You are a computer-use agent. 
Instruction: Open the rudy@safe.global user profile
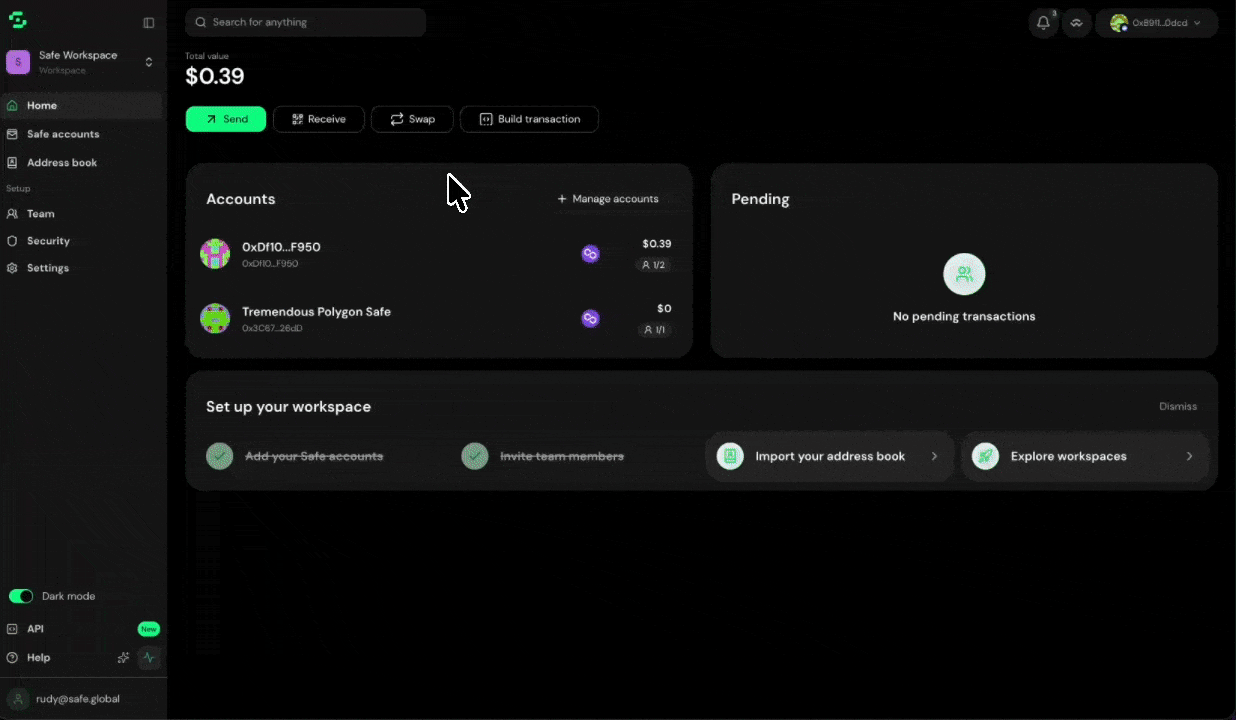tap(82, 699)
